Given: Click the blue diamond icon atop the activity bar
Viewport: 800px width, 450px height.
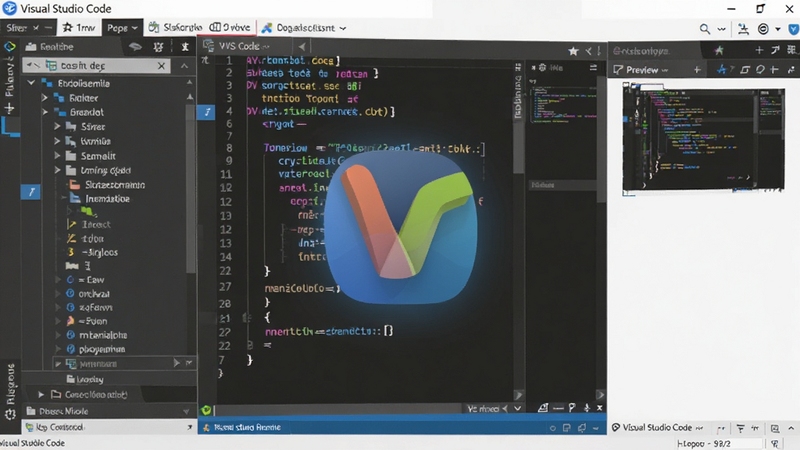Looking at the screenshot, I should point(9,47).
